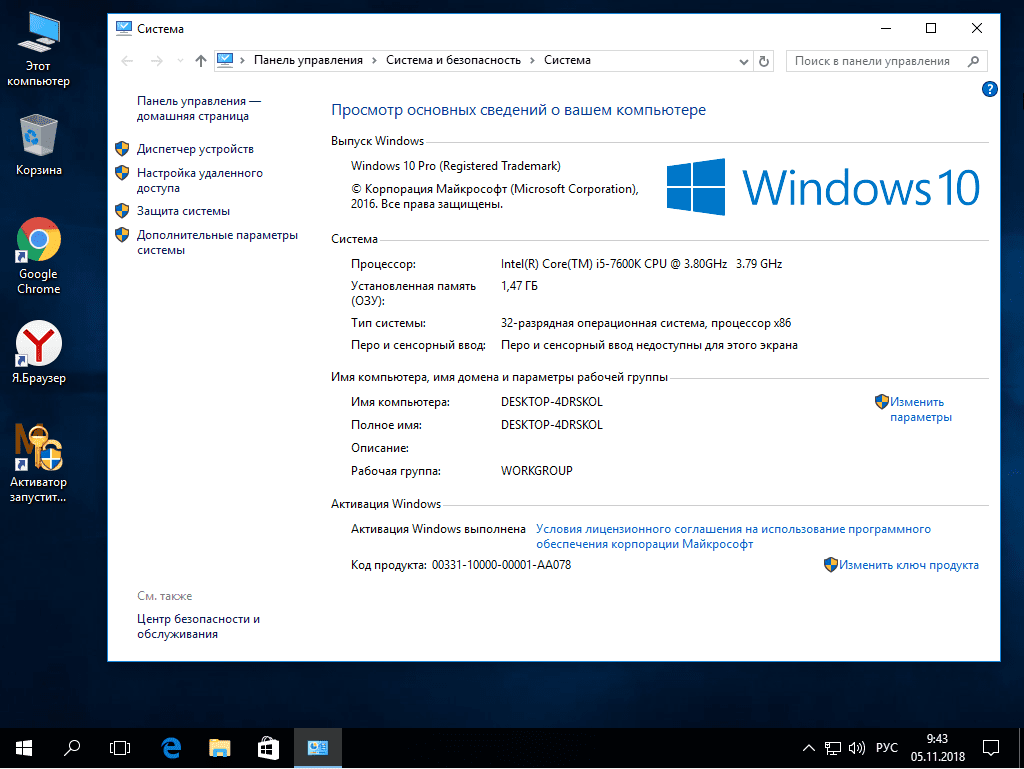1024x769 pixels.
Task: Click the Windows Start button
Action: pyautogui.click(x=24, y=748)
